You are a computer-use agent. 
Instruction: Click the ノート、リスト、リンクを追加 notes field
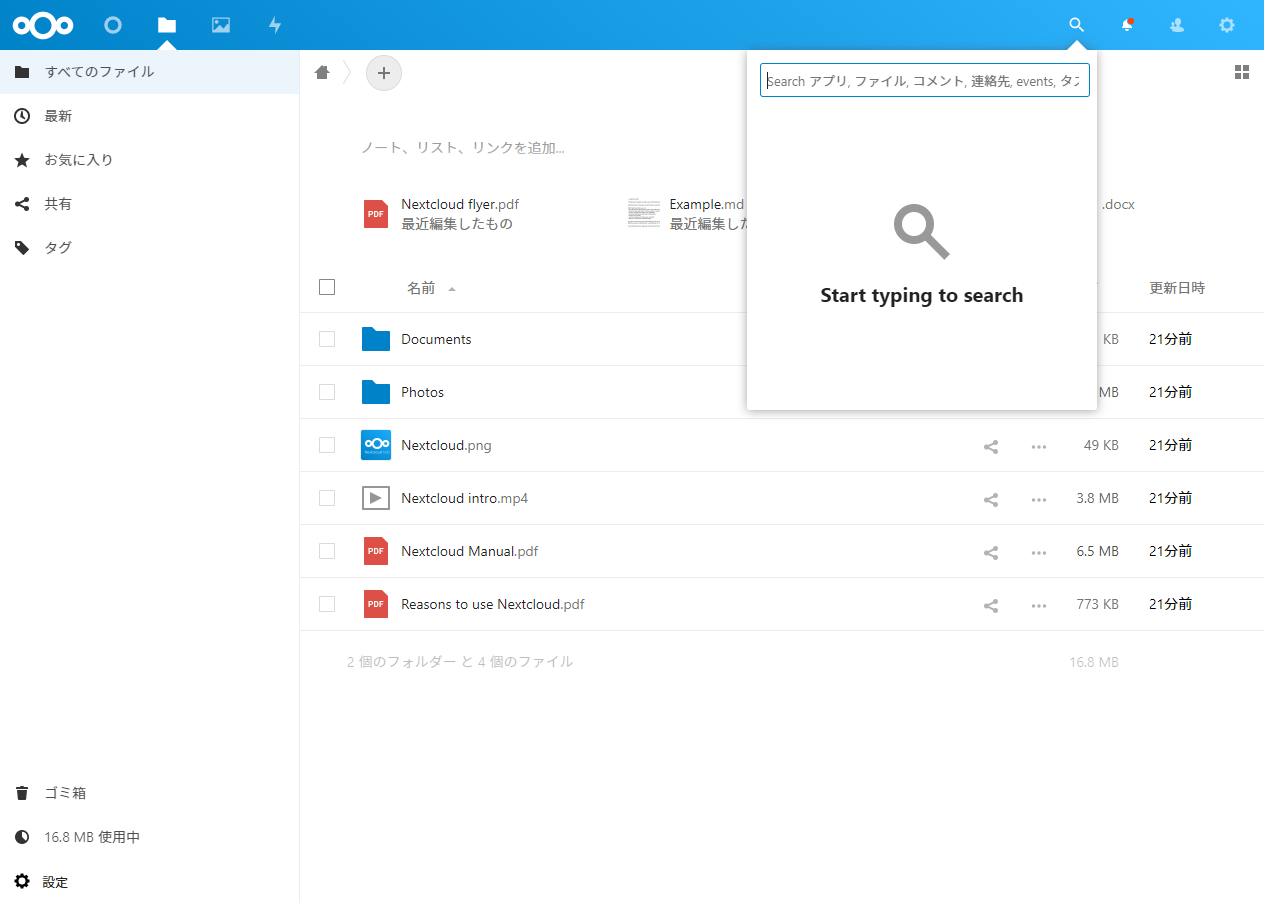tap(463, 148)
